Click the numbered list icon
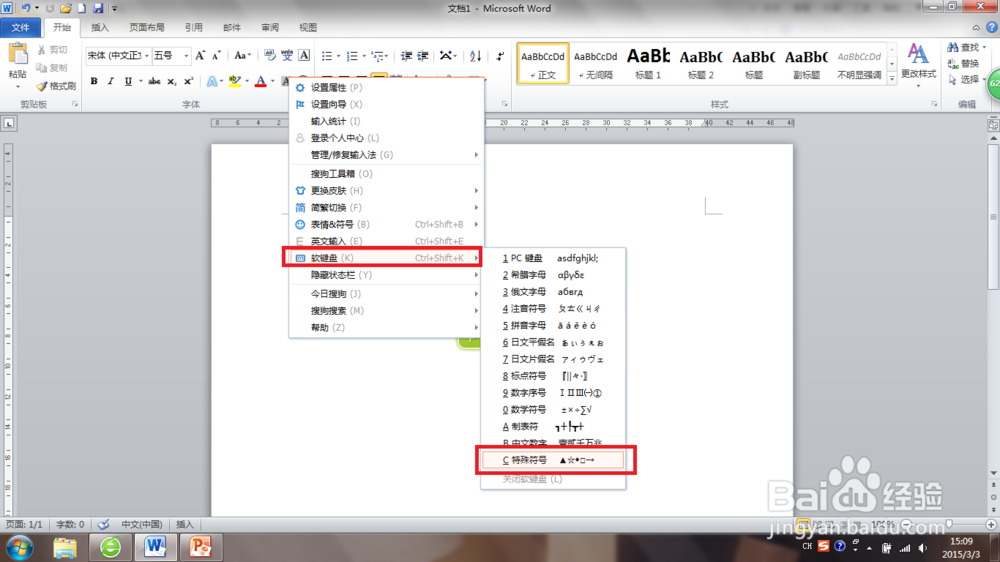The width and height of the screenshot is (1000, 562). point(351,56)
